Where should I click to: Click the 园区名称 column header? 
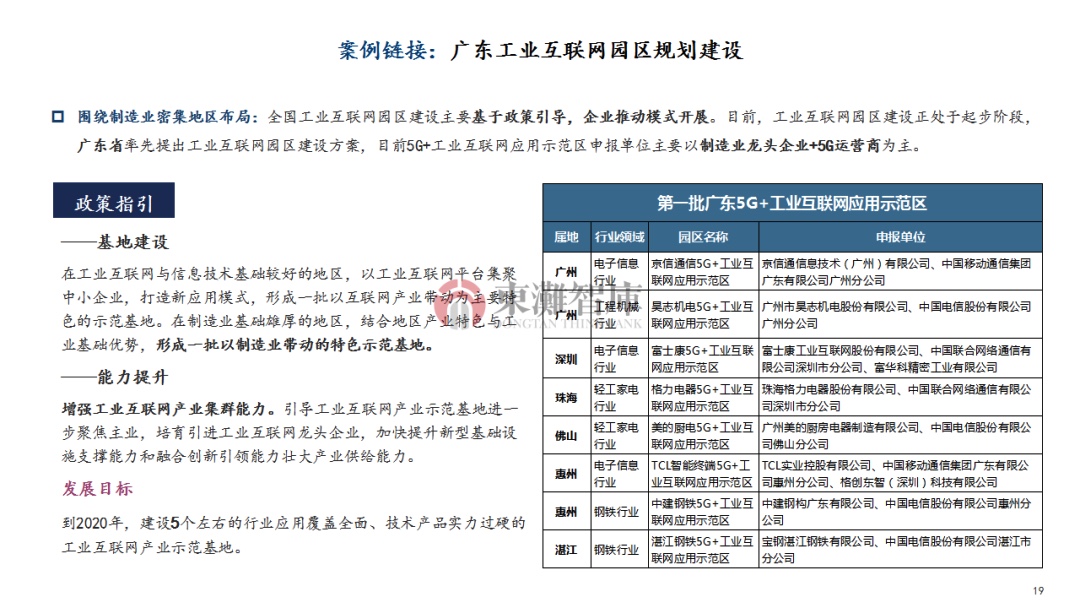703,238
